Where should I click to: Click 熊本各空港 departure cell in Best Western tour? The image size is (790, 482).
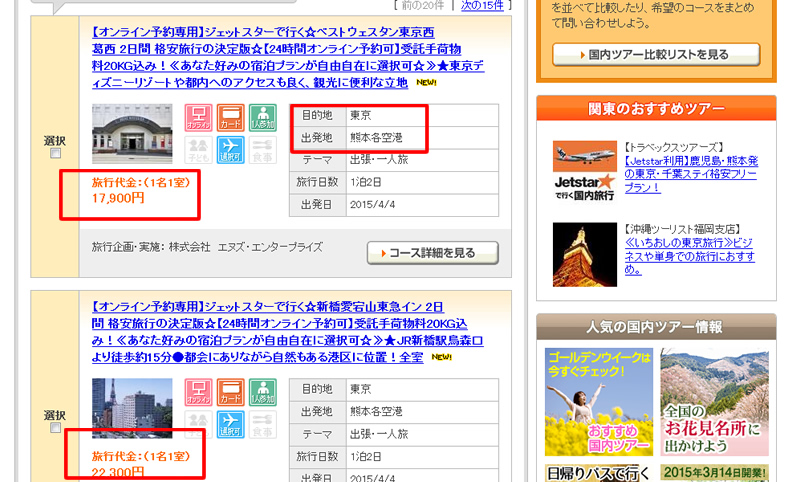click(376, 137)
